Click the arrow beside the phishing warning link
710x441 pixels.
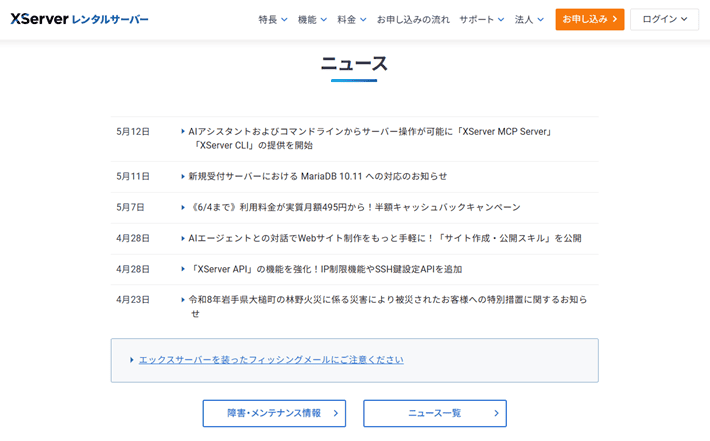[x=131, y=360]
